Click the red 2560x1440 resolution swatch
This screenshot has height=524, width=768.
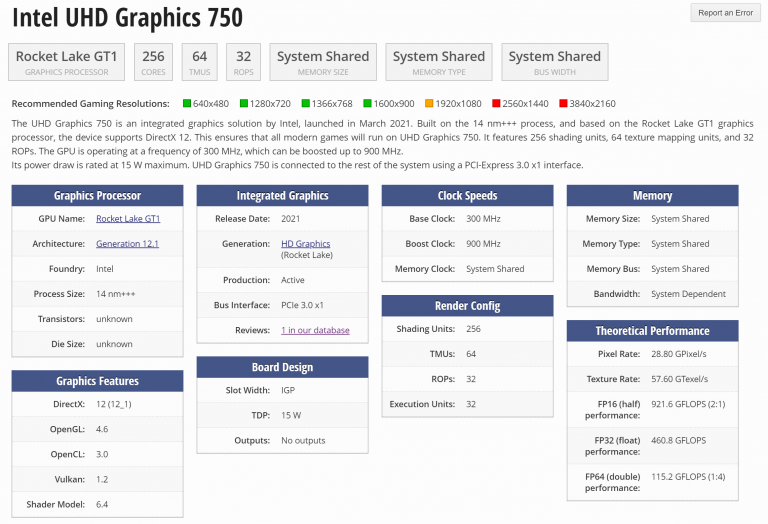click(x=496, y=103)
